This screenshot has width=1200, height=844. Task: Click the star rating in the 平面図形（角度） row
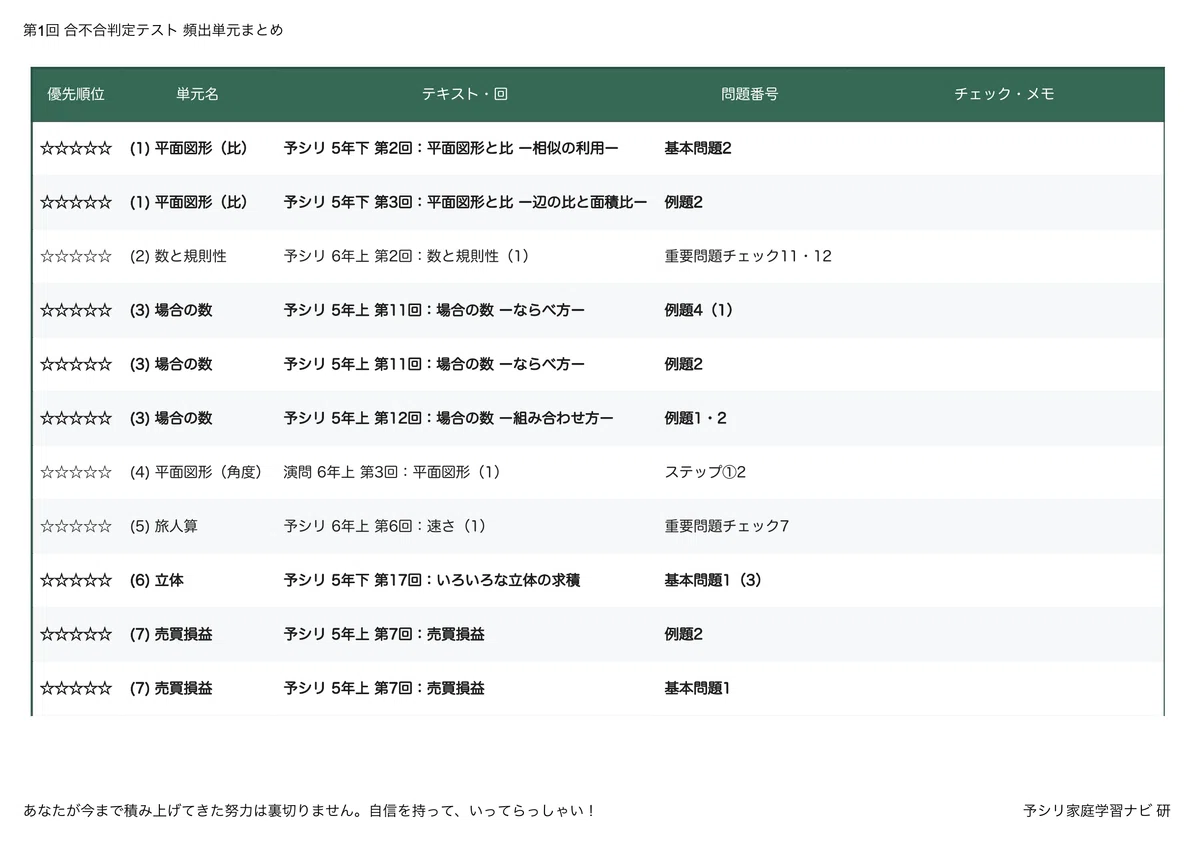[x=76, y=472]
